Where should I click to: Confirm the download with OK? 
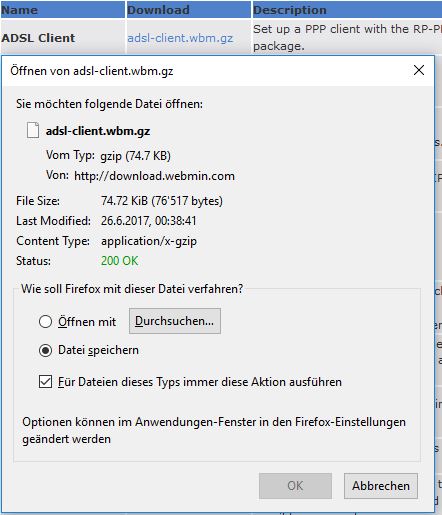coord(295,486)
